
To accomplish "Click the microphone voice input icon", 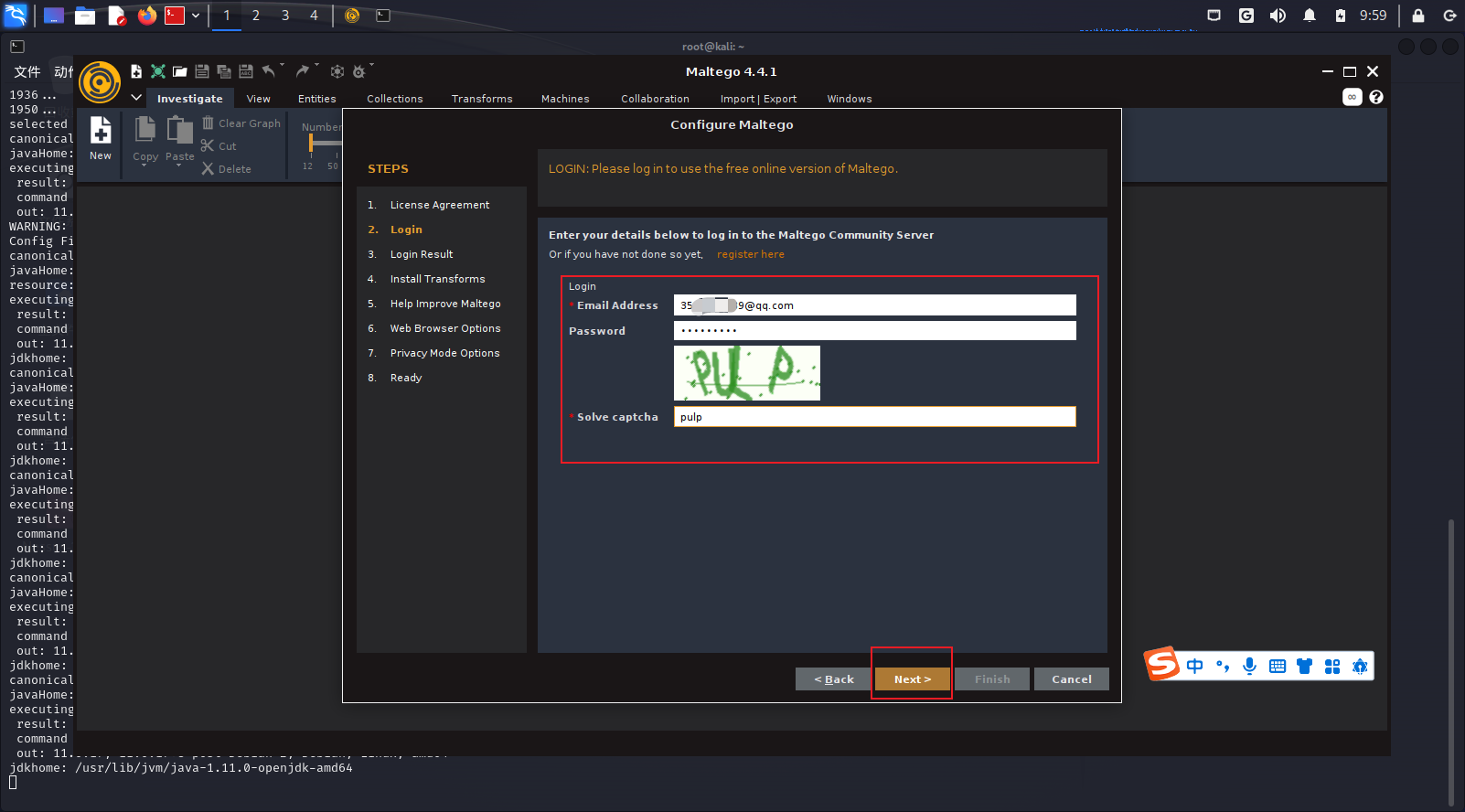I will pyautogui.click(x=1249, y=667).
